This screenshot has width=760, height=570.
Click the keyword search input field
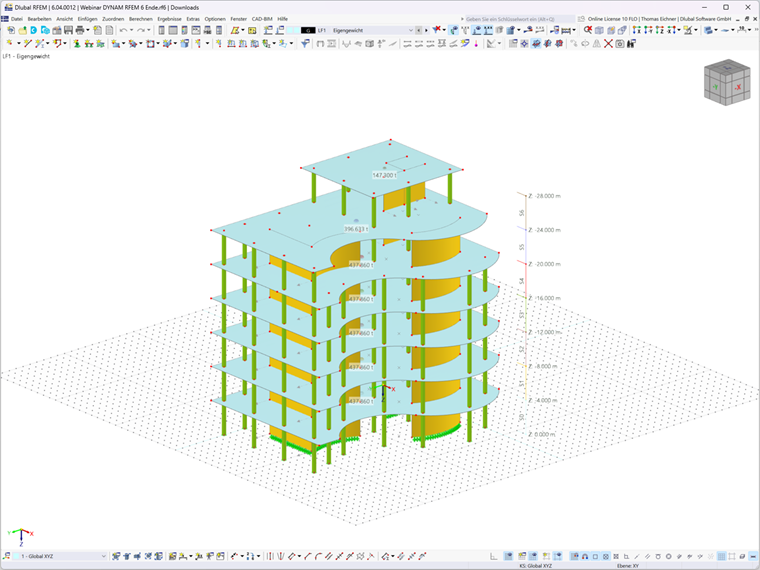[x=519, y=19]
